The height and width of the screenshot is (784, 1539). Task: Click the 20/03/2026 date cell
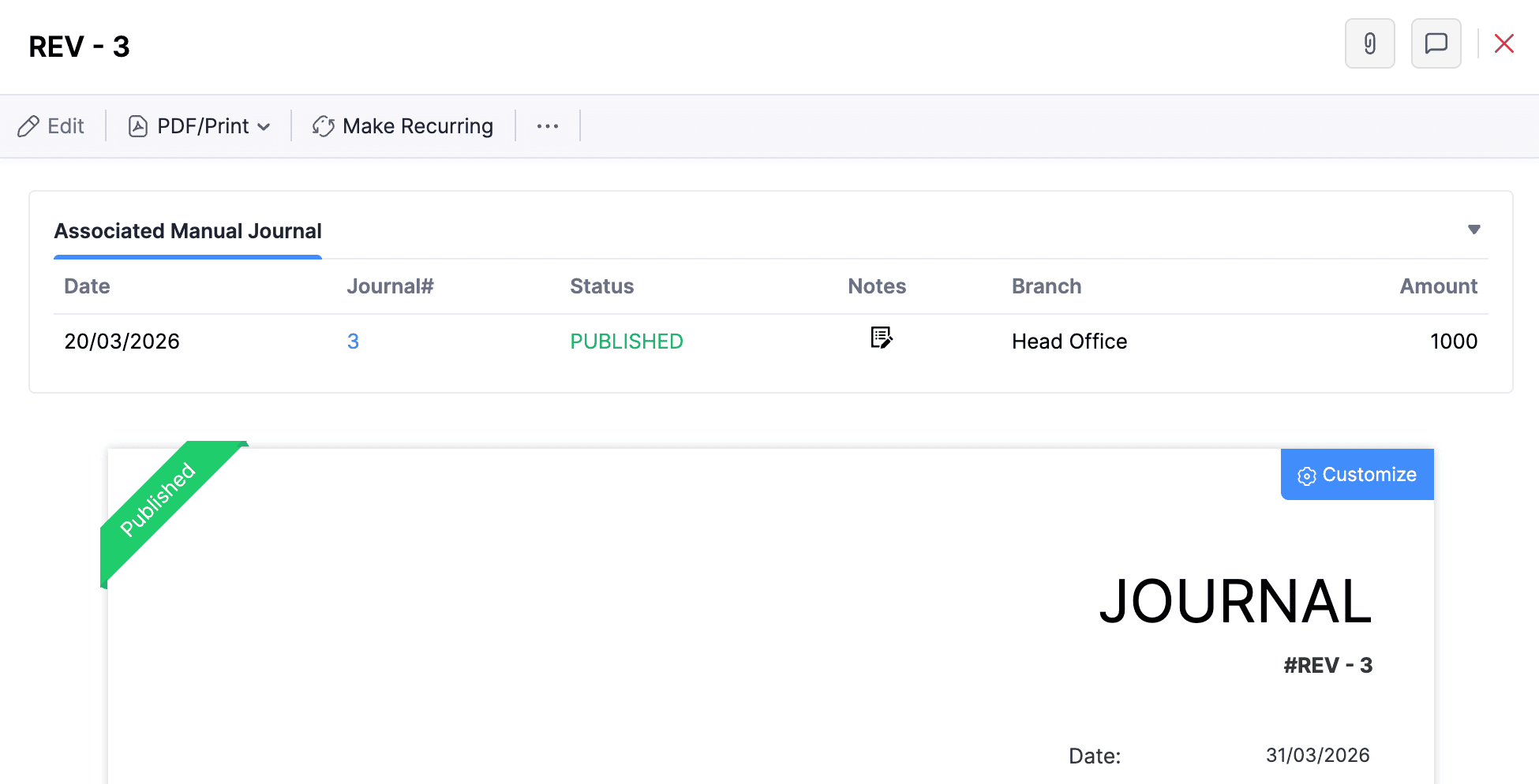[122, 342]
